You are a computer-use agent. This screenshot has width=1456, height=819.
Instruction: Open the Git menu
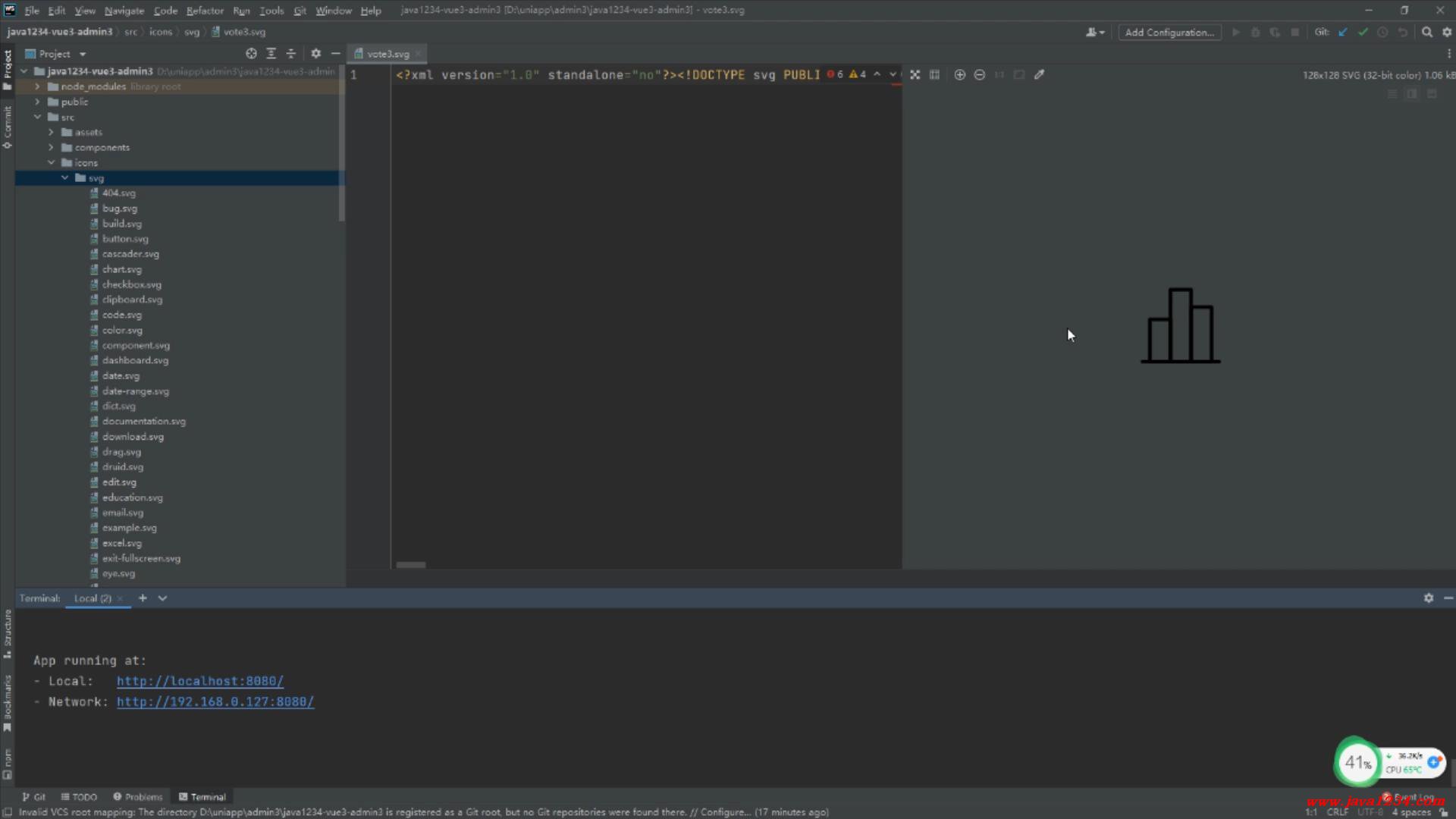click(300, 11)
